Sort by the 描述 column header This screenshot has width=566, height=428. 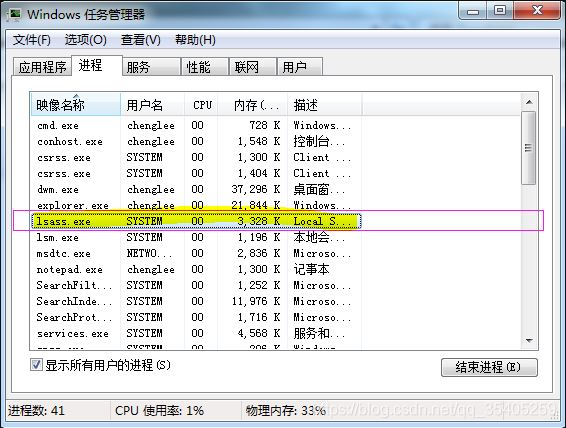325,105
